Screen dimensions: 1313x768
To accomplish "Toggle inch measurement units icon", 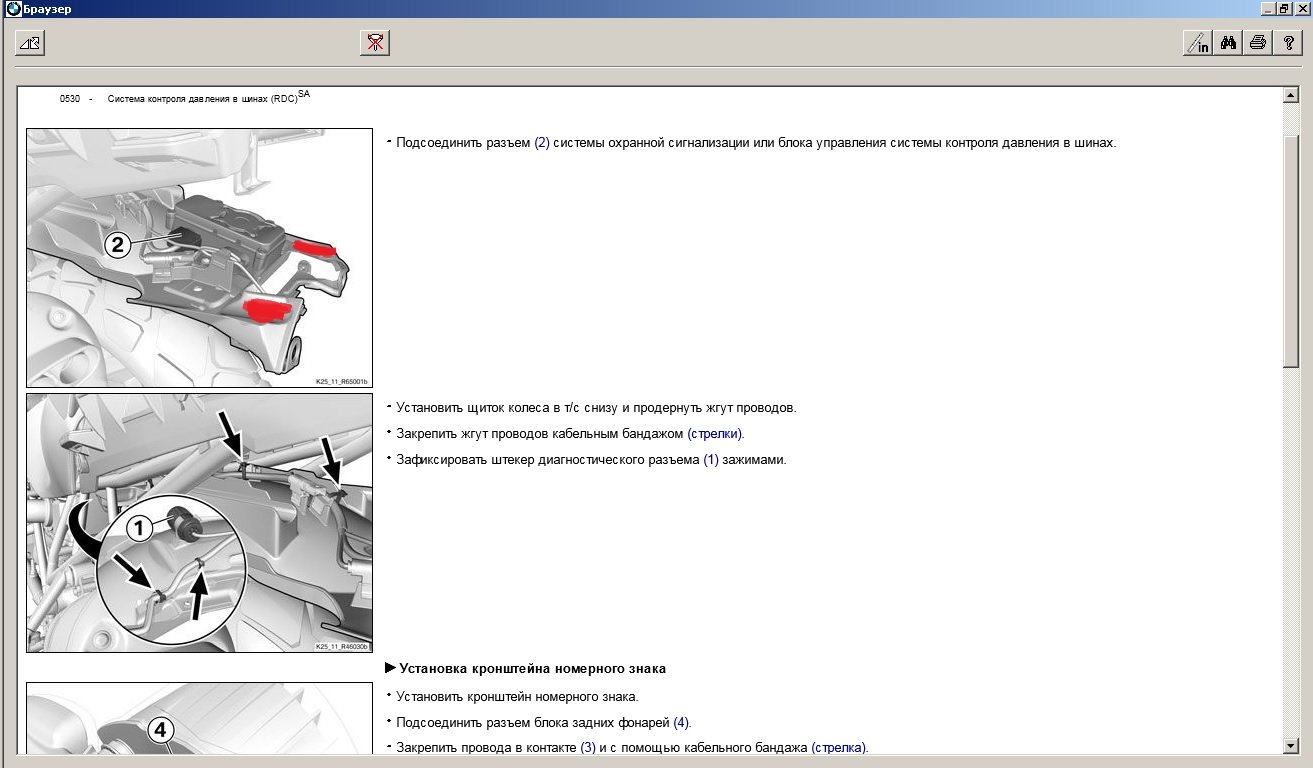I will coord(1197,42).
